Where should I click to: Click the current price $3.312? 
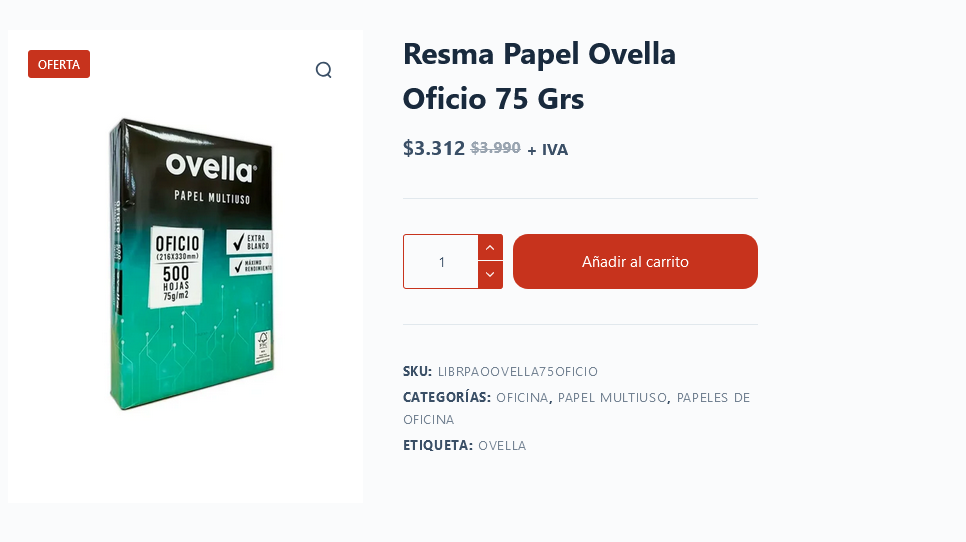tap(434, 148)
